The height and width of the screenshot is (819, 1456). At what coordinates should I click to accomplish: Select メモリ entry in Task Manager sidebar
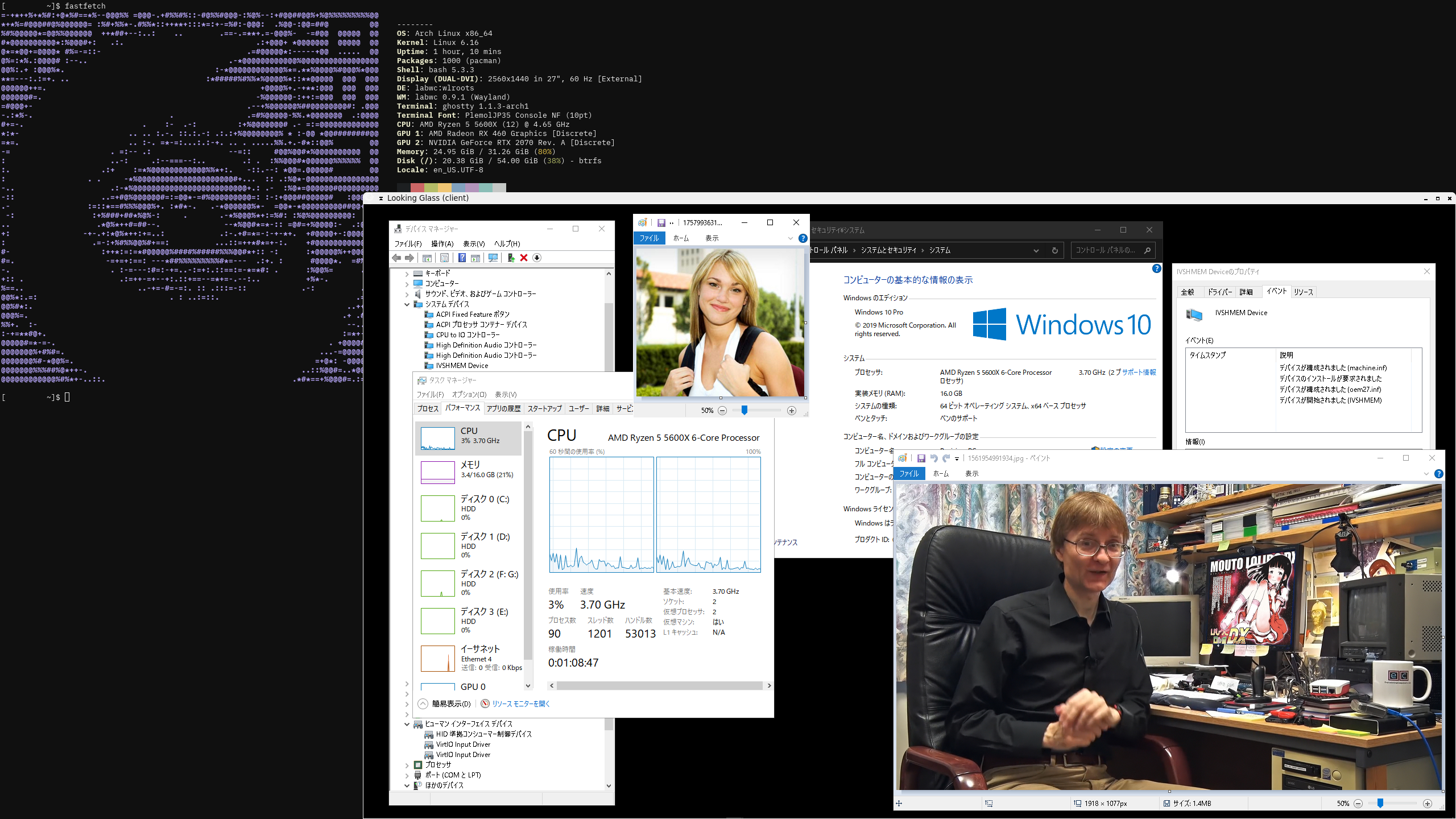tap(468, 472)
